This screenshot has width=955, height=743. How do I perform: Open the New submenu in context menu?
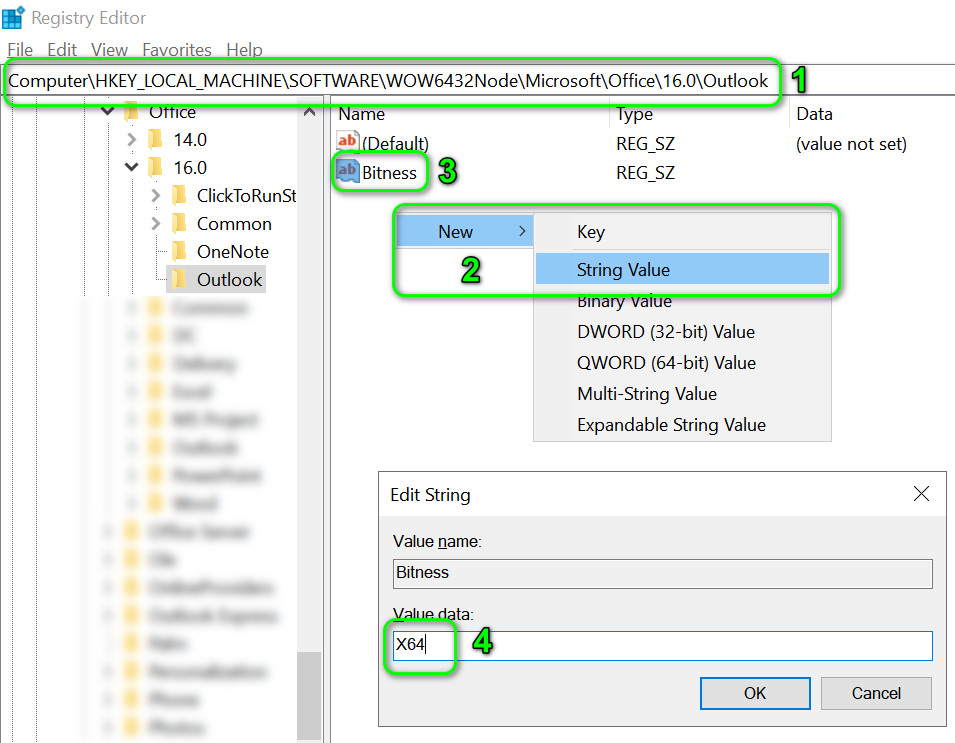(x=465, y=231)
